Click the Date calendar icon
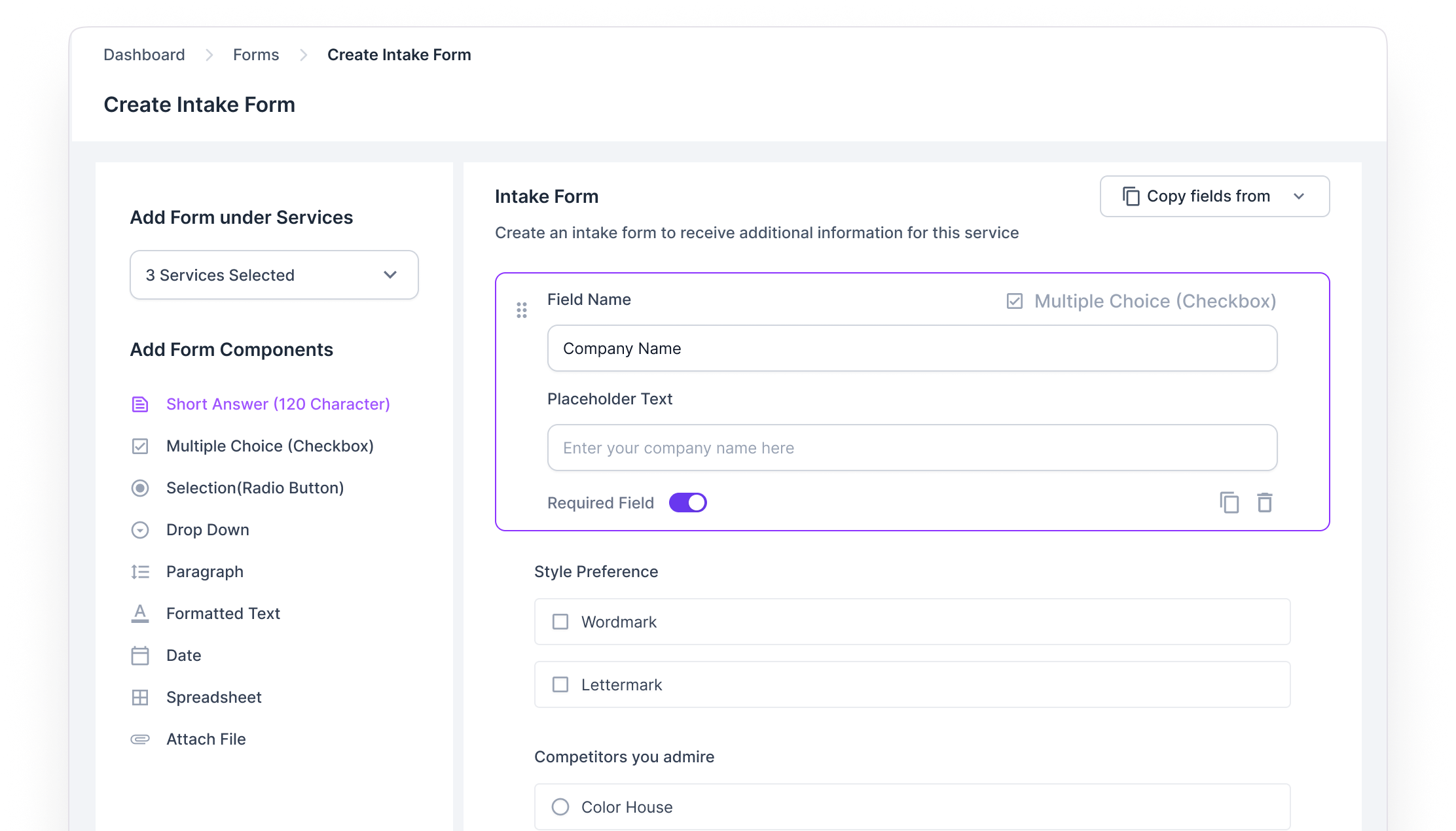This screenshot has height=831, width=1456. (140, 656)
